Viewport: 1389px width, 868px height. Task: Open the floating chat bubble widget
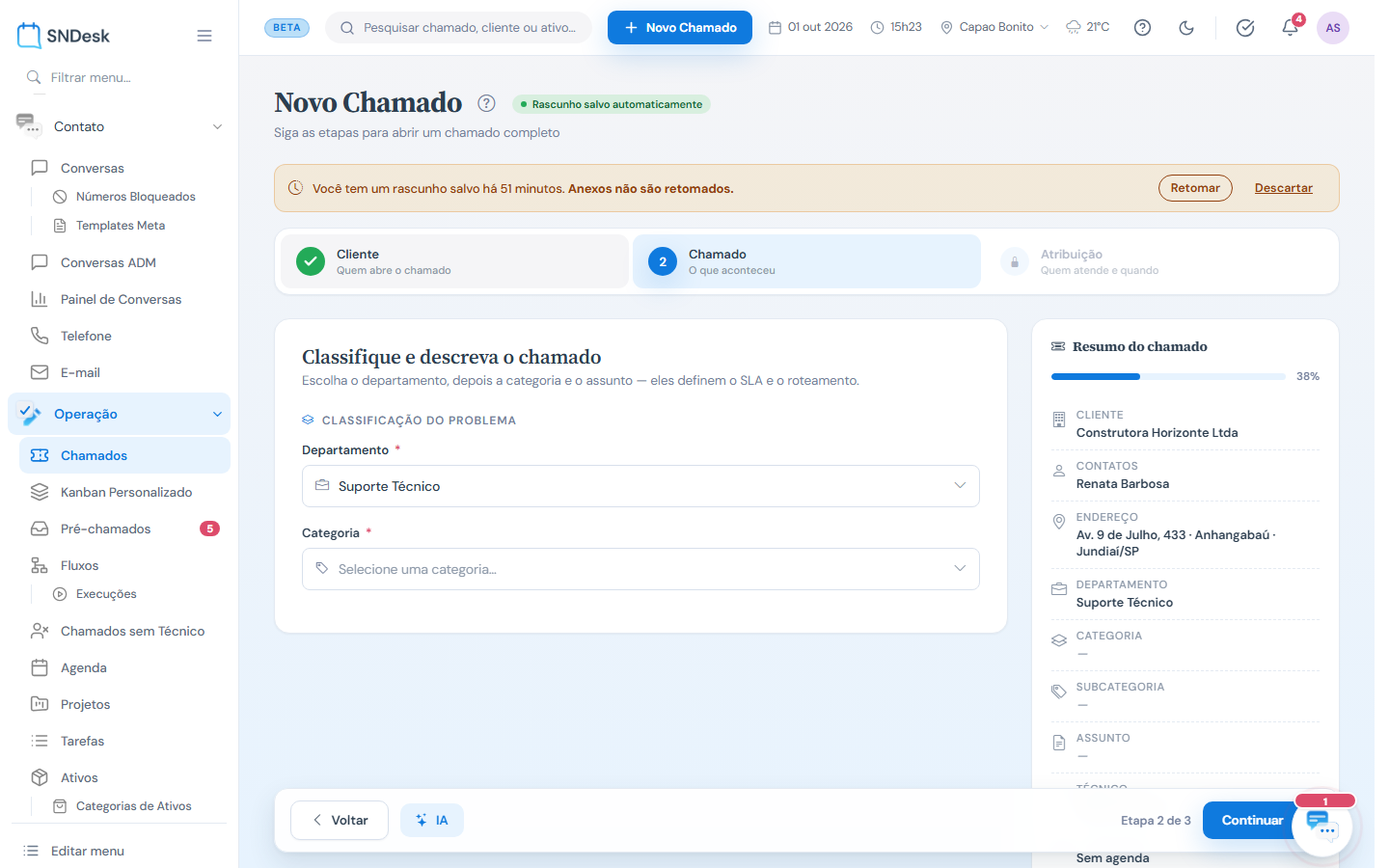click(1322, 825)
